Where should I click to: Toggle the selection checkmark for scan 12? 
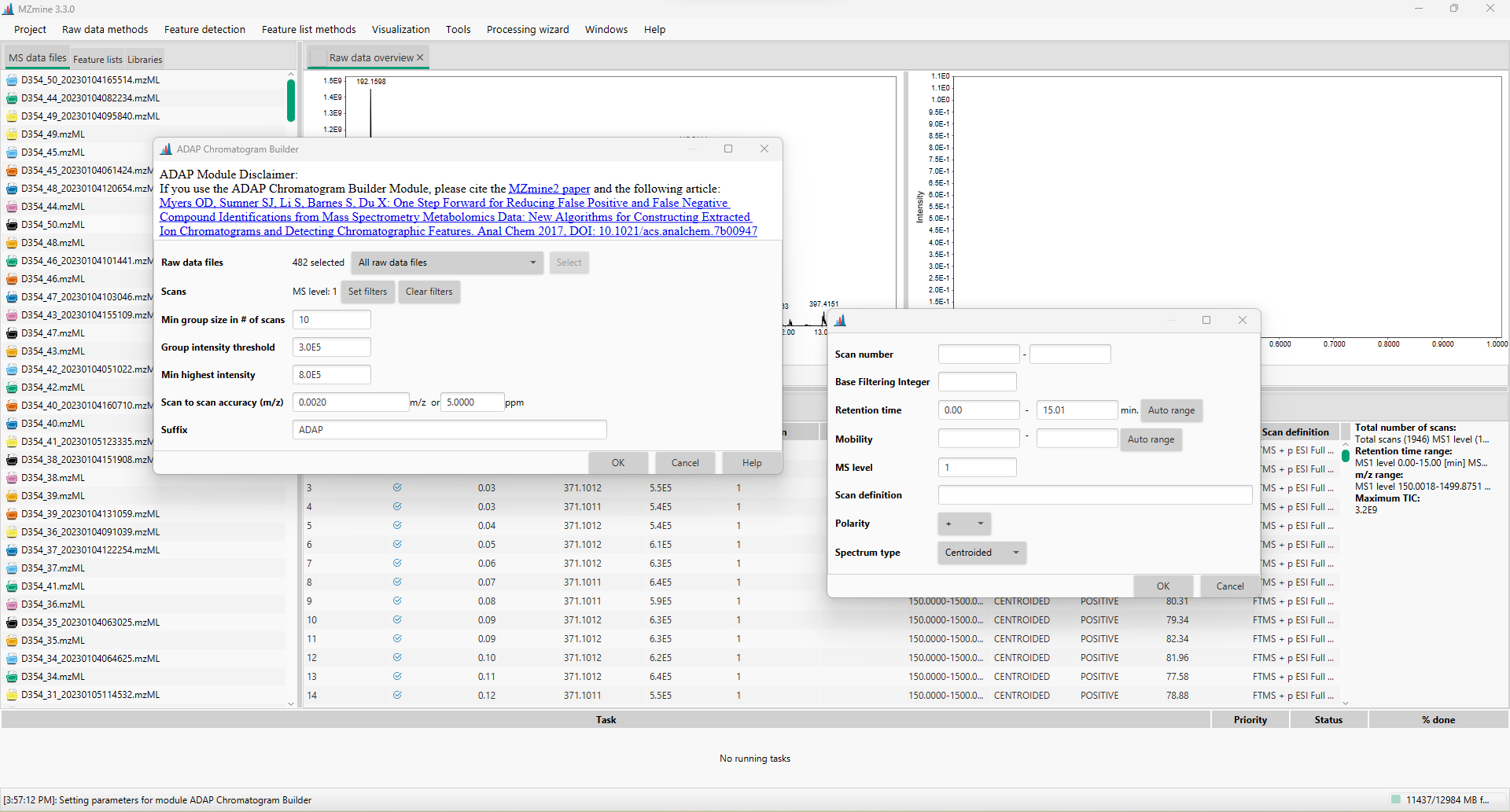point(397,657)
